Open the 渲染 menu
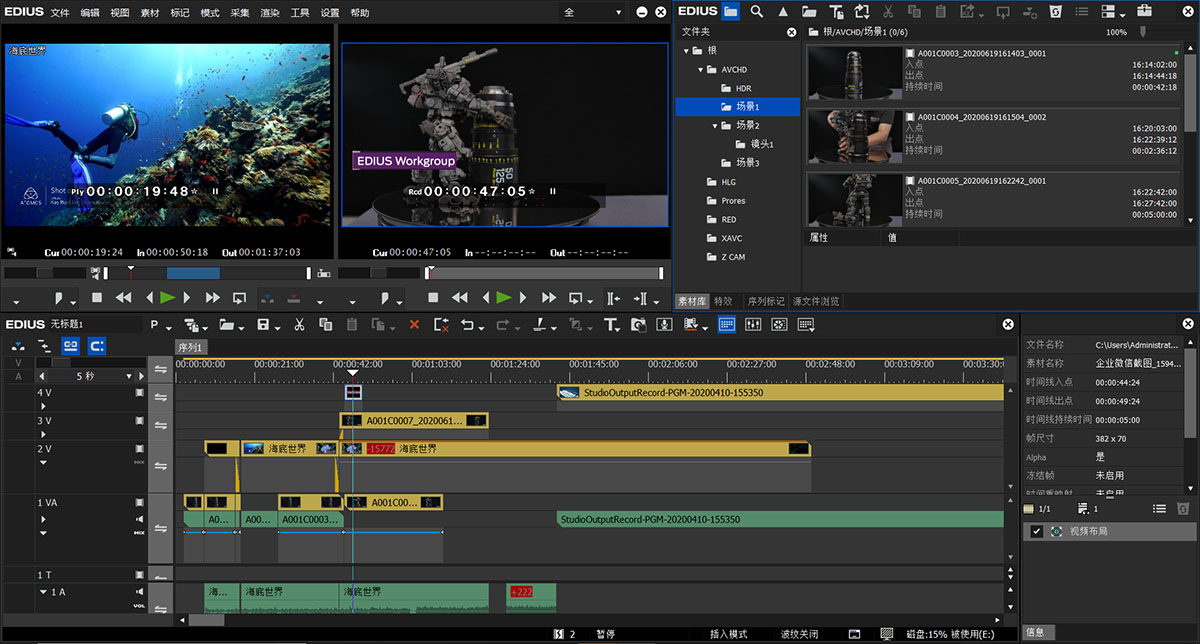 point(269,13)
